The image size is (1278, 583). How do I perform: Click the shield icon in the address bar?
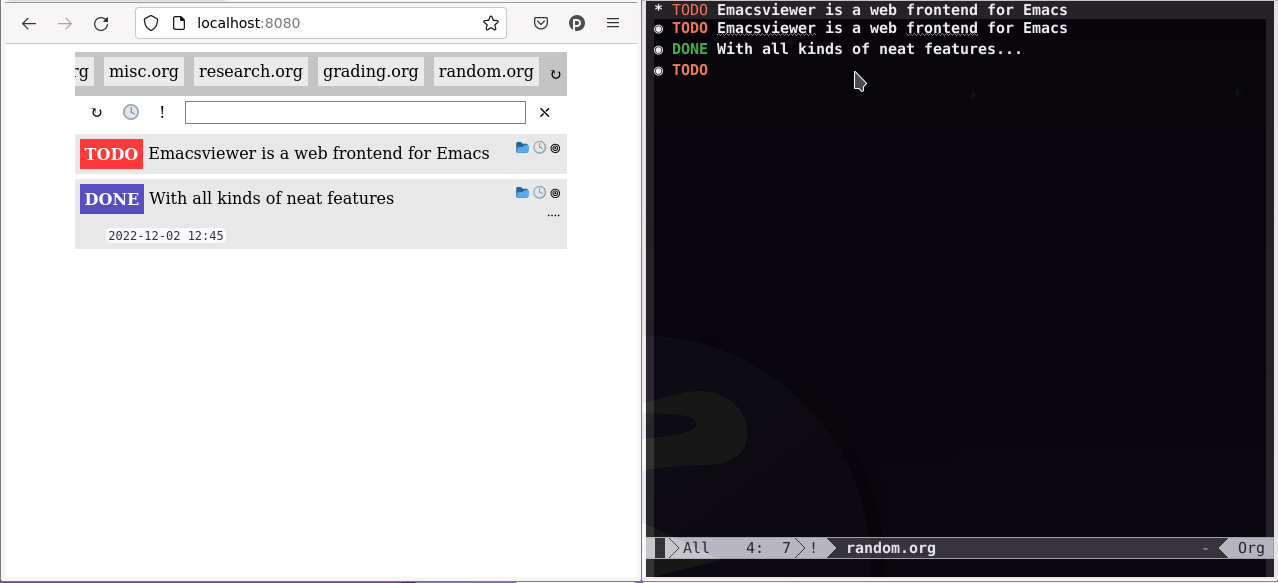pyautogui.click(x=151, y=23)
